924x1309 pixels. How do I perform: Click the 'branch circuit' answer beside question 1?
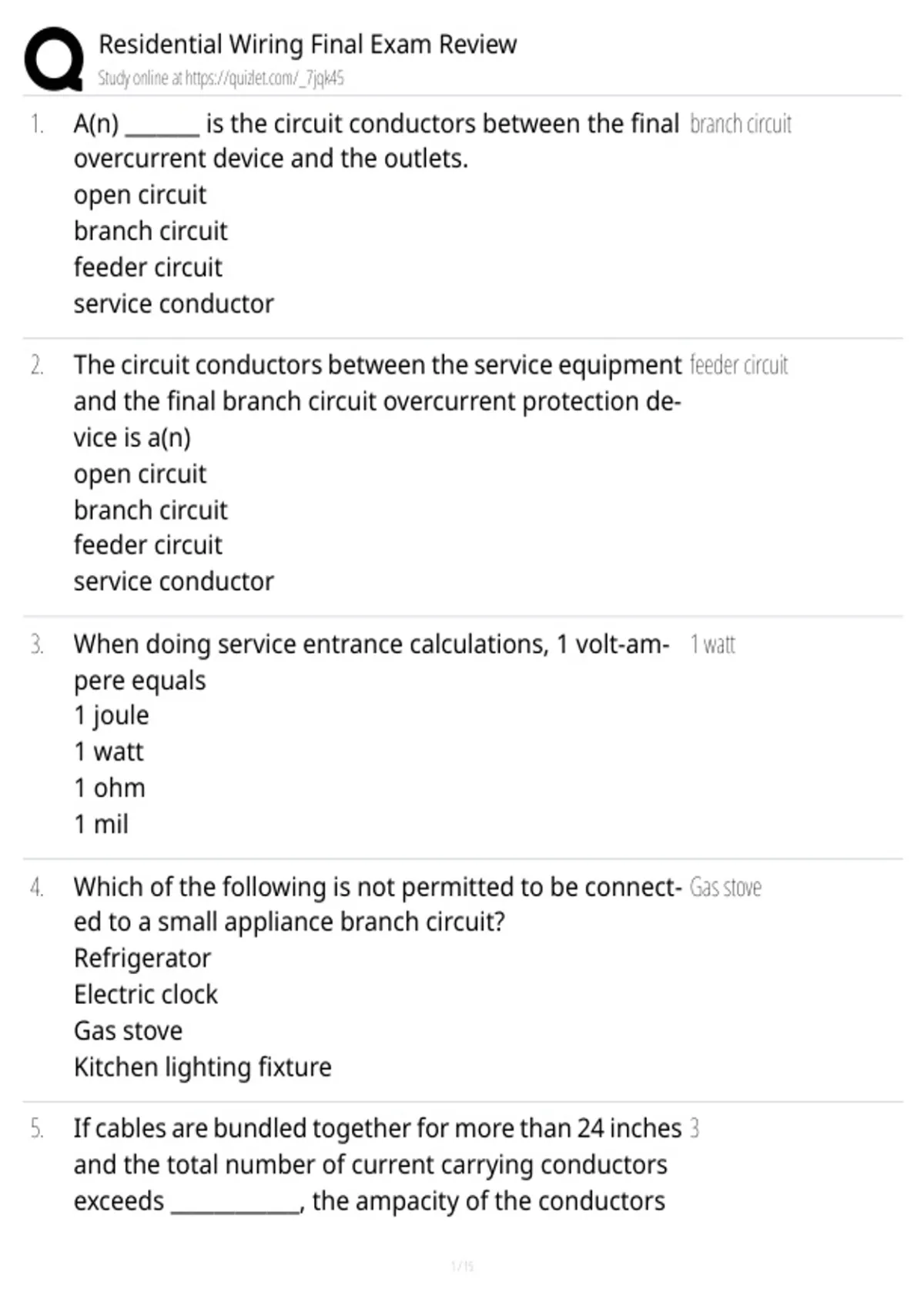741,124
